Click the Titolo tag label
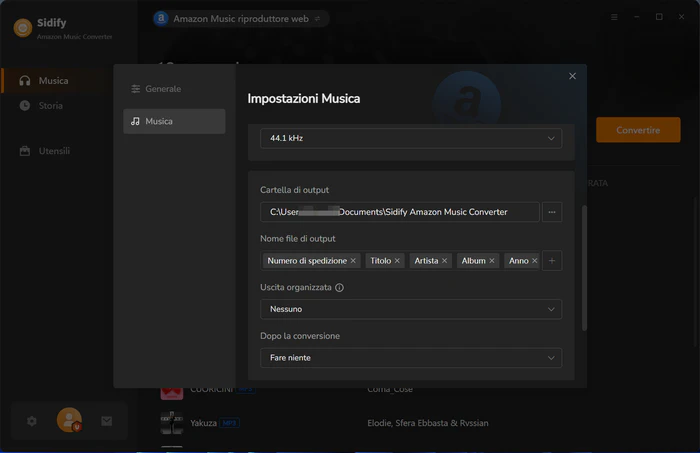This screenshot has width=700, height=453. (380, 261)
